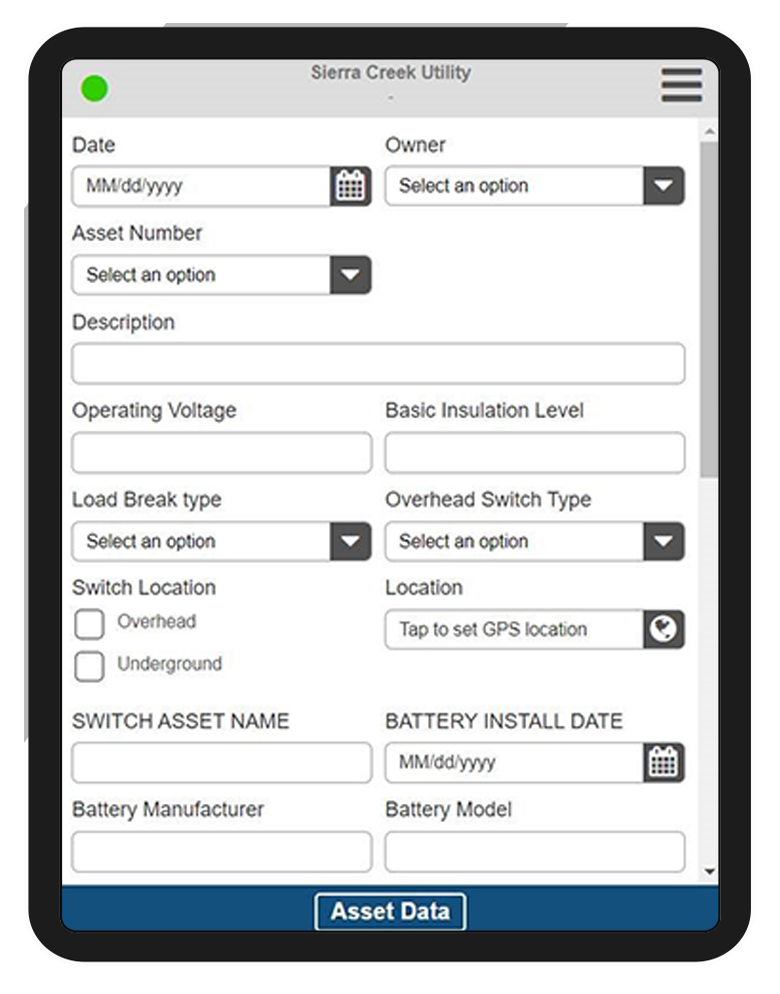The width and height of the screenshot is (780, 994).
Task: Click the scrollbar up arrow
Action: [x=710, y=132]
